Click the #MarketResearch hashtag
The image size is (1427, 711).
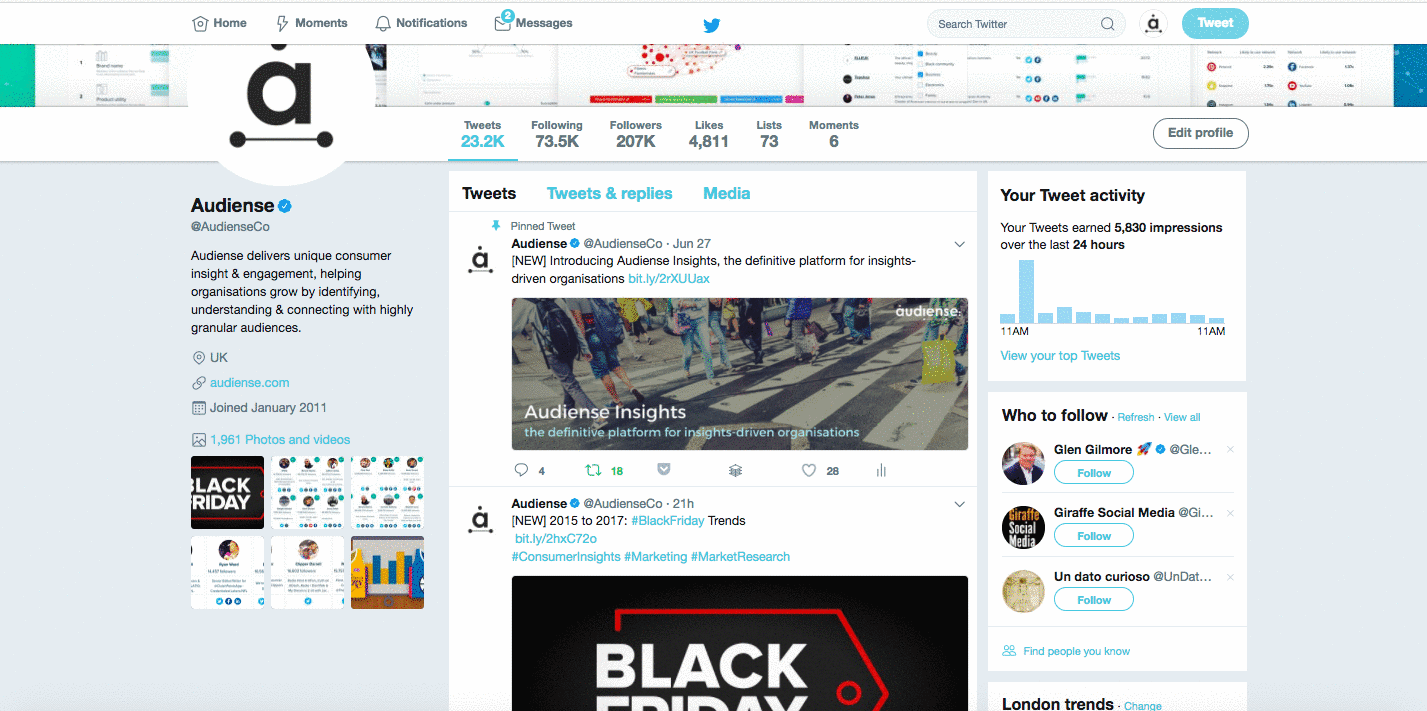click(740, 557)
